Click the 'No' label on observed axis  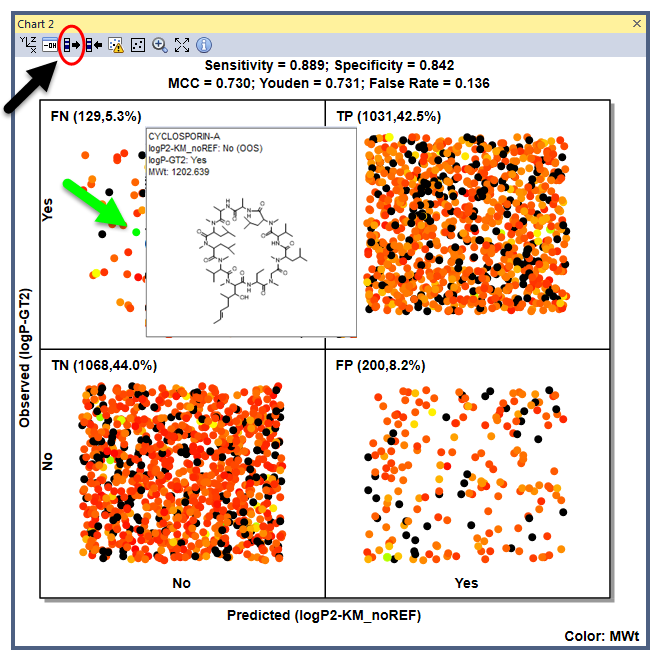(47, 461)
